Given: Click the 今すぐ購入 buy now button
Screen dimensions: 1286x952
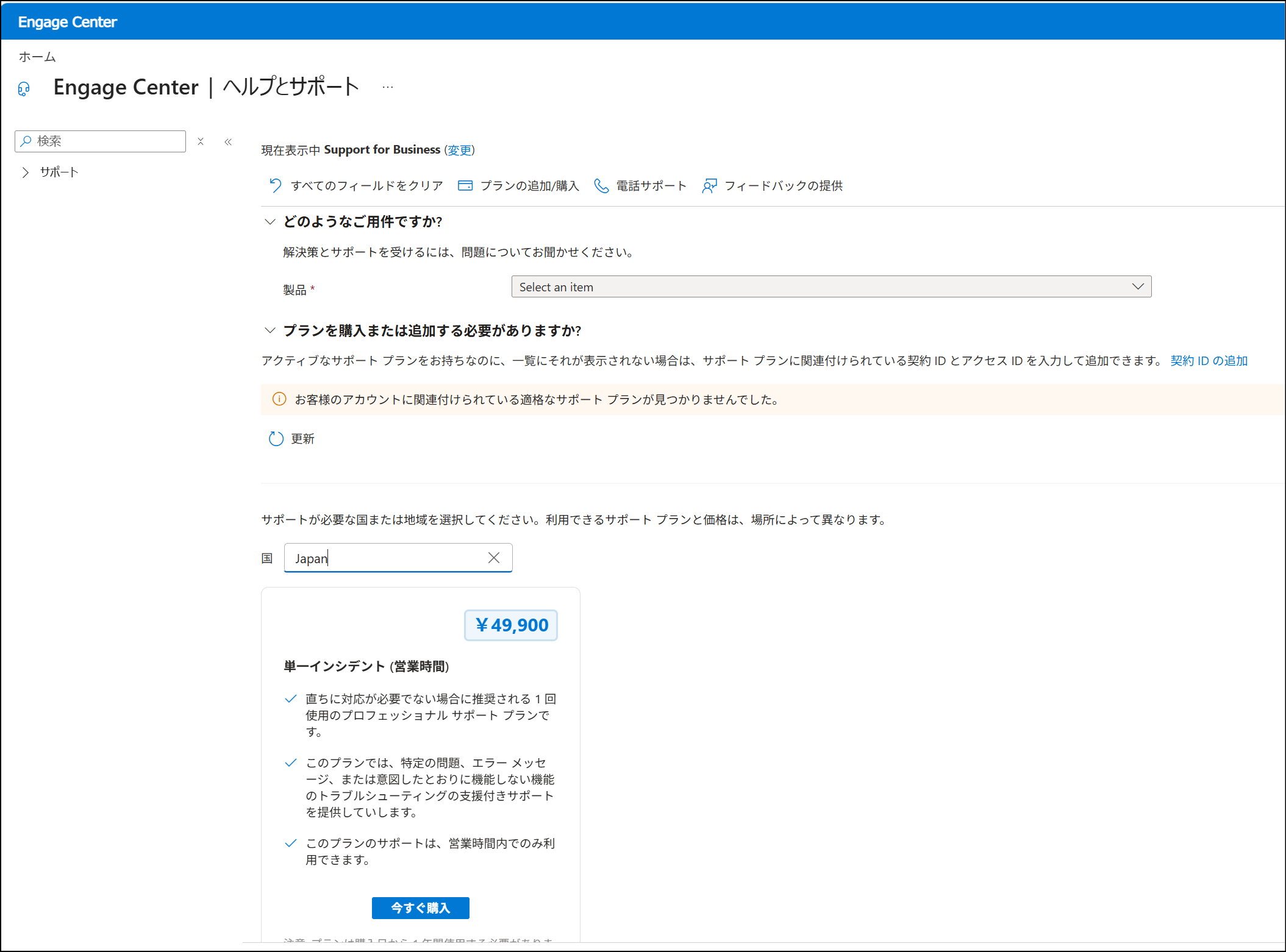Looking at the screenshot, I should point(421,908).
